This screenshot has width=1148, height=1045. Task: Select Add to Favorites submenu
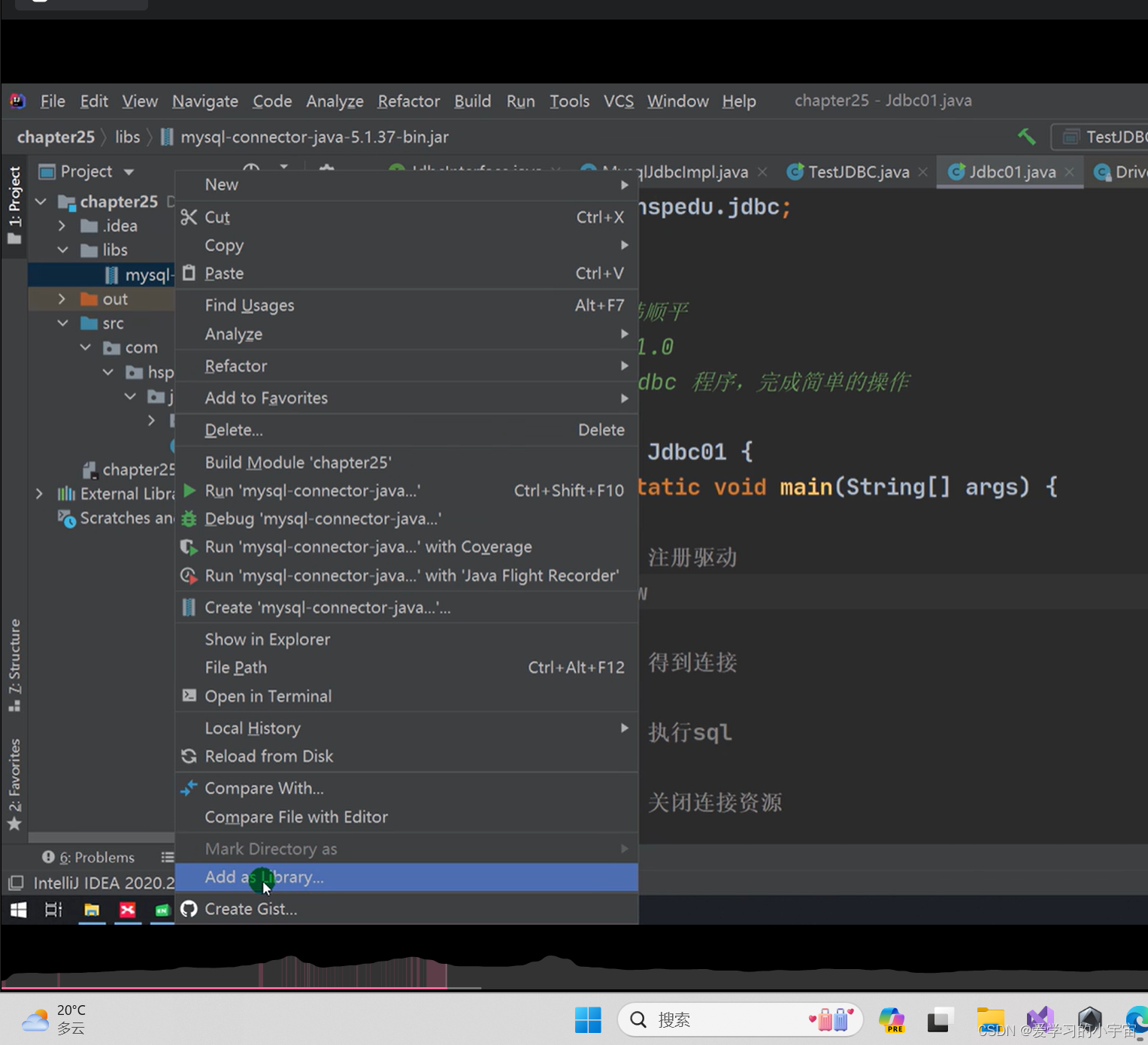point(407,398)
